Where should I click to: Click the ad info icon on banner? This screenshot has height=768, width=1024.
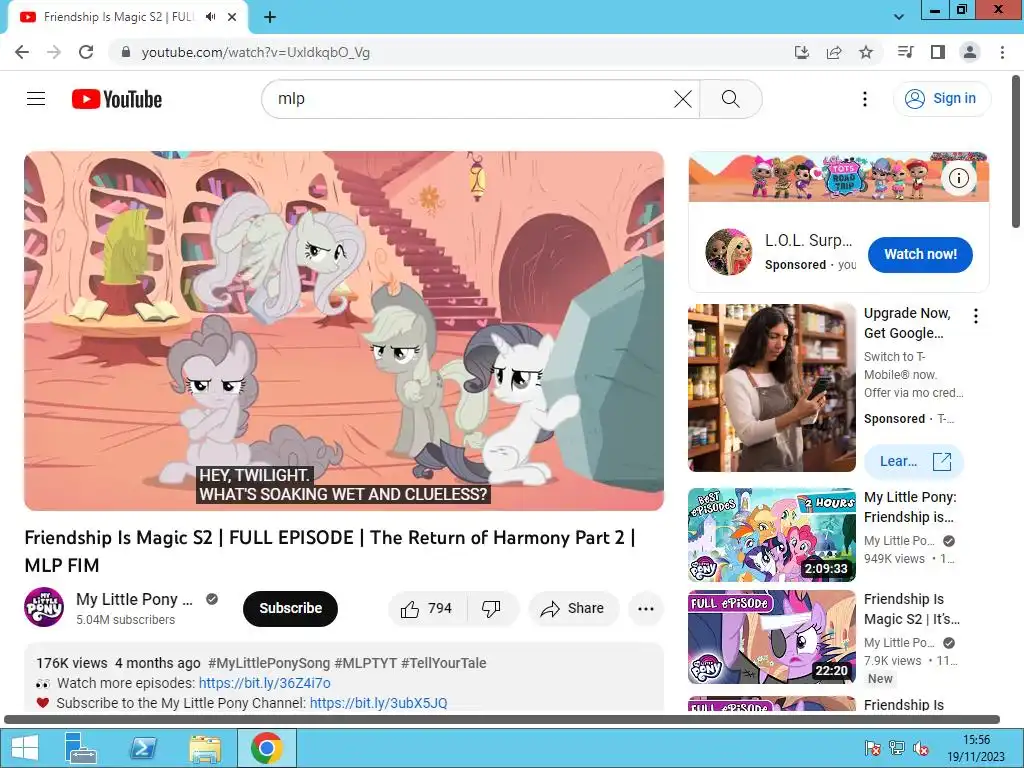click(x=958, y=178)
